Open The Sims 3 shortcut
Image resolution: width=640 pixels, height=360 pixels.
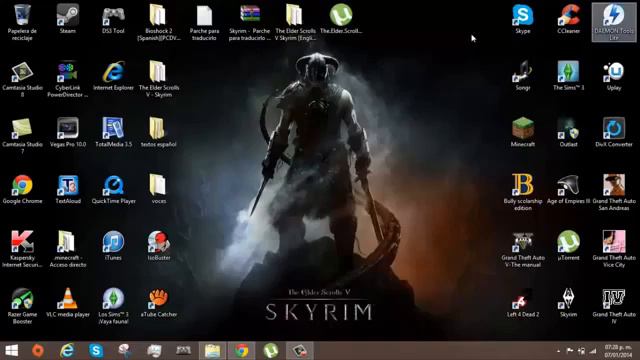tap(569, 76)
